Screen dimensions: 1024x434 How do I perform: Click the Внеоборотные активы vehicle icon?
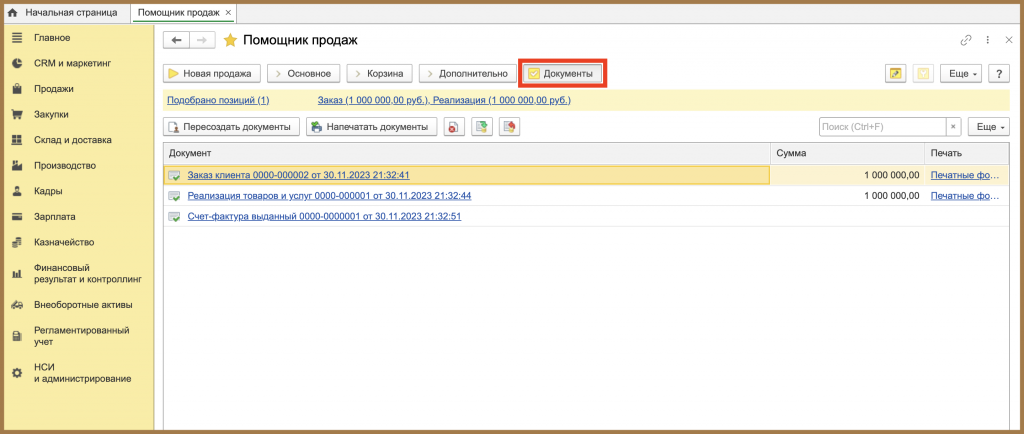(x=18, y=305)
